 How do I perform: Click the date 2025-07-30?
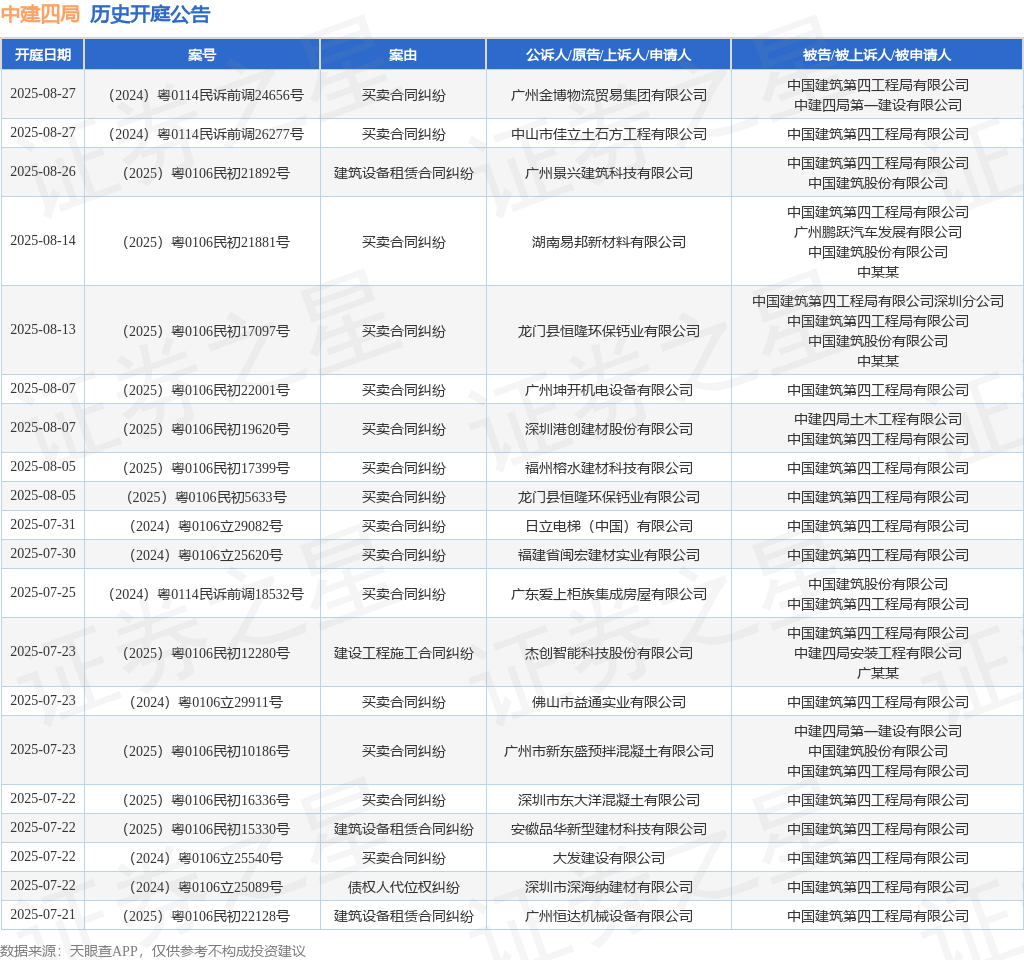tap(43, 554)
